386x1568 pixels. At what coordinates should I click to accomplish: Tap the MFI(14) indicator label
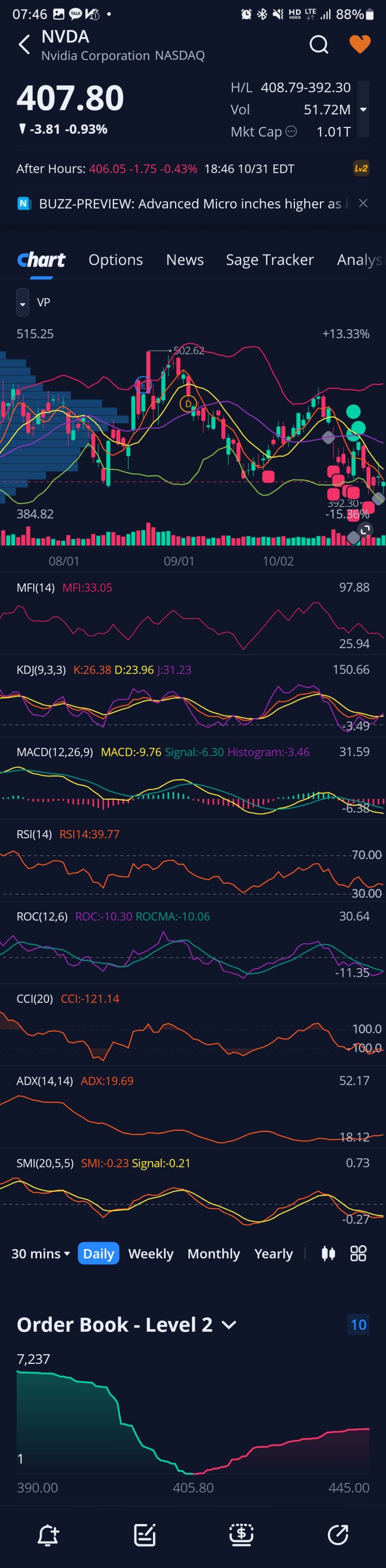35,588
